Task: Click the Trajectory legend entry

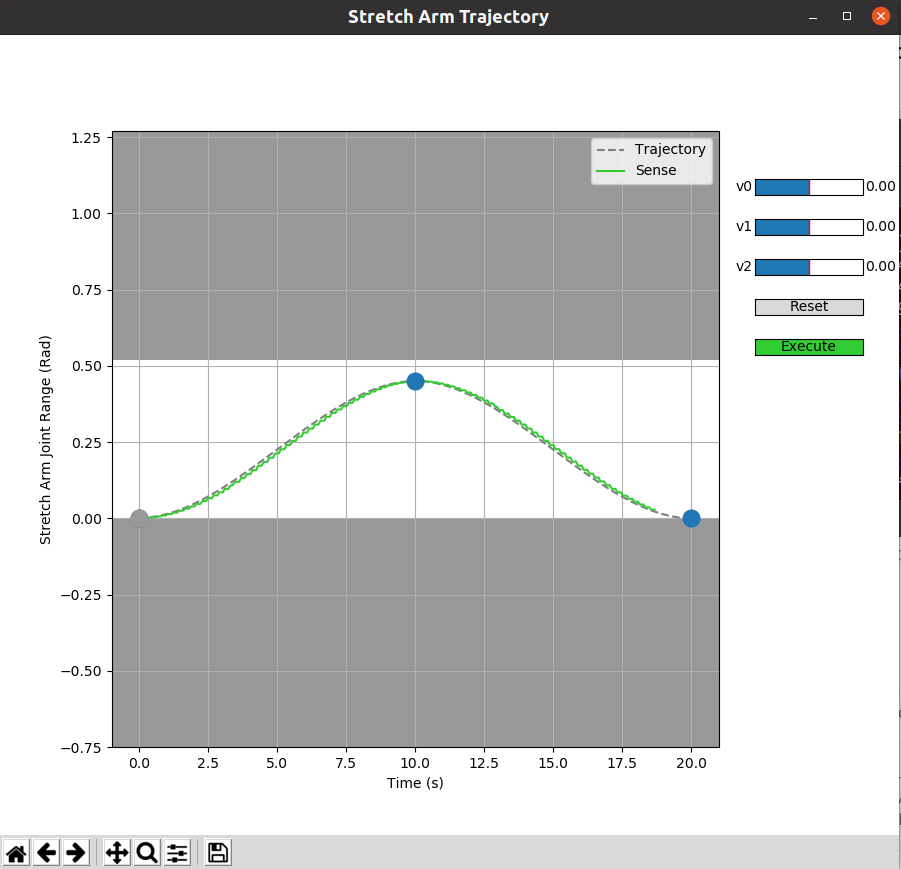Action: click(651, 149)
